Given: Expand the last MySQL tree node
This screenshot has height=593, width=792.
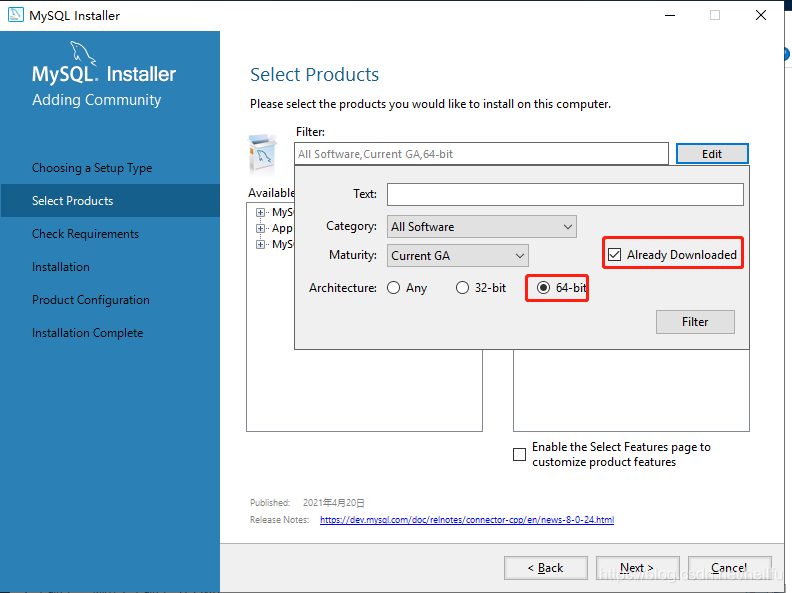Looking at the screenshot, I should tap(260, 244).
